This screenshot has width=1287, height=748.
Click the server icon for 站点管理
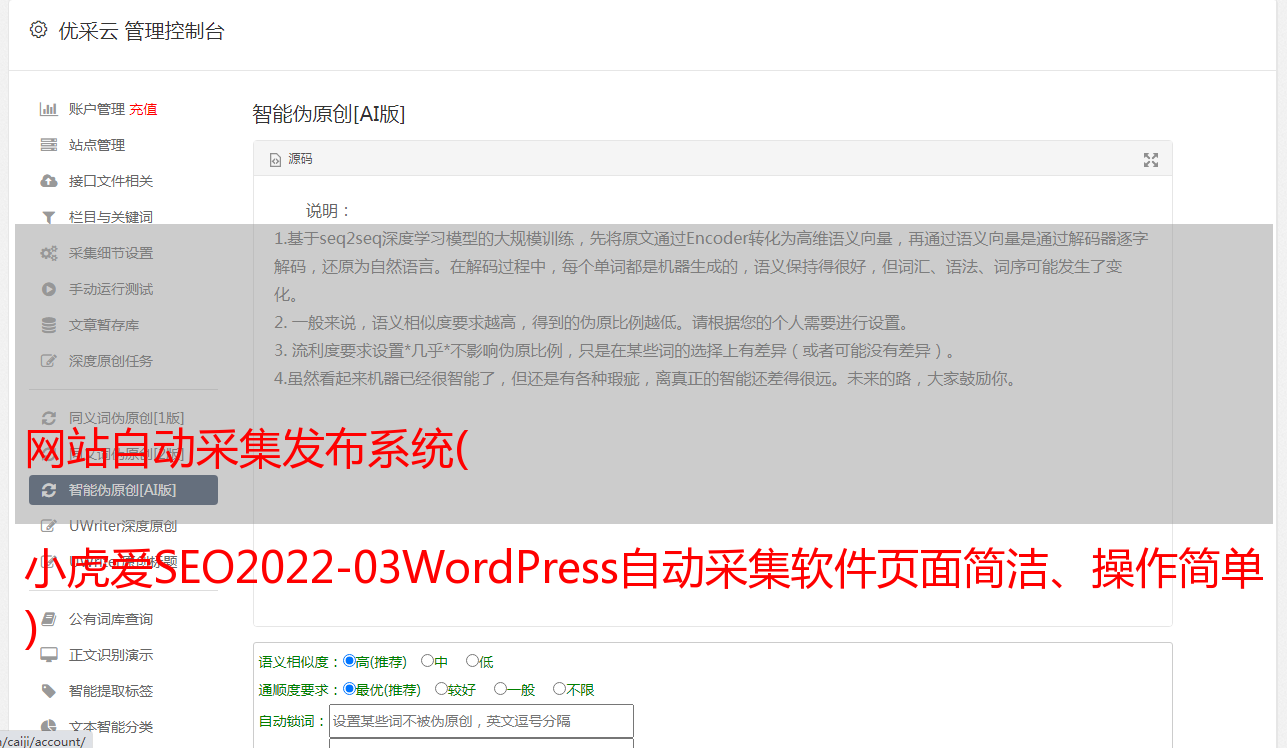[x=48, y=145]
